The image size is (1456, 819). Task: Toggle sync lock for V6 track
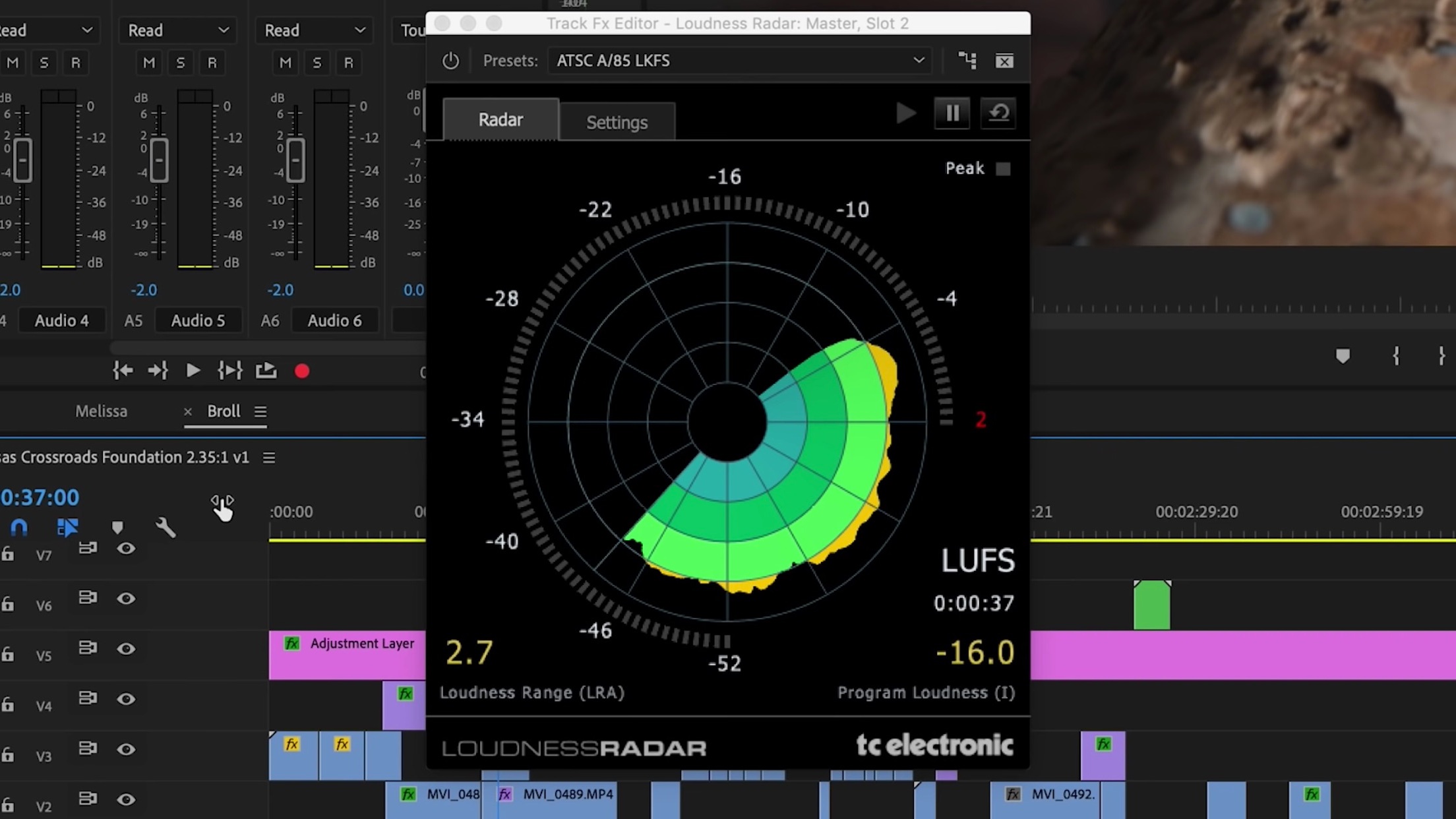point(88,598)
